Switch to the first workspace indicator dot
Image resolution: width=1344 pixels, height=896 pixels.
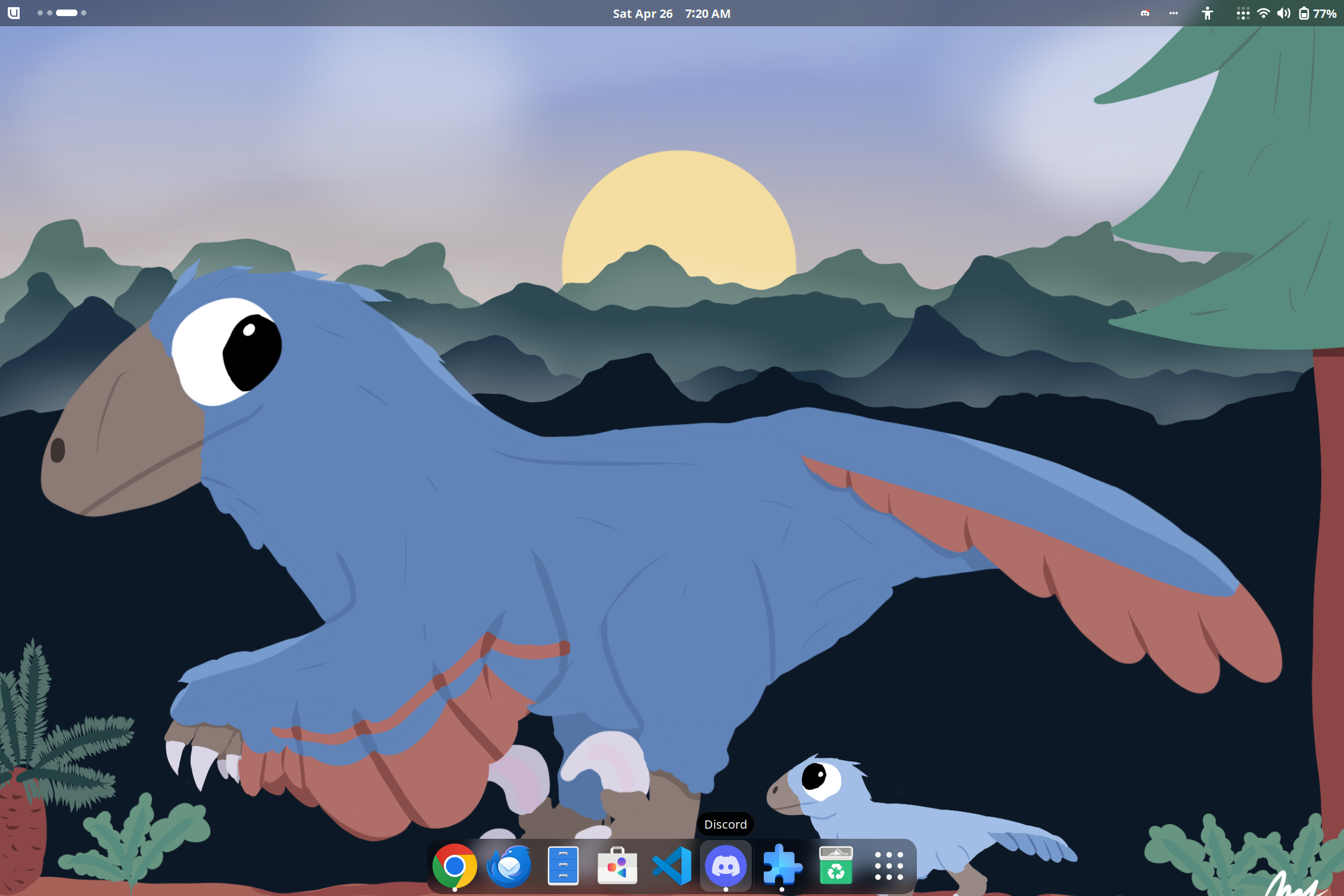click(40, 13)
